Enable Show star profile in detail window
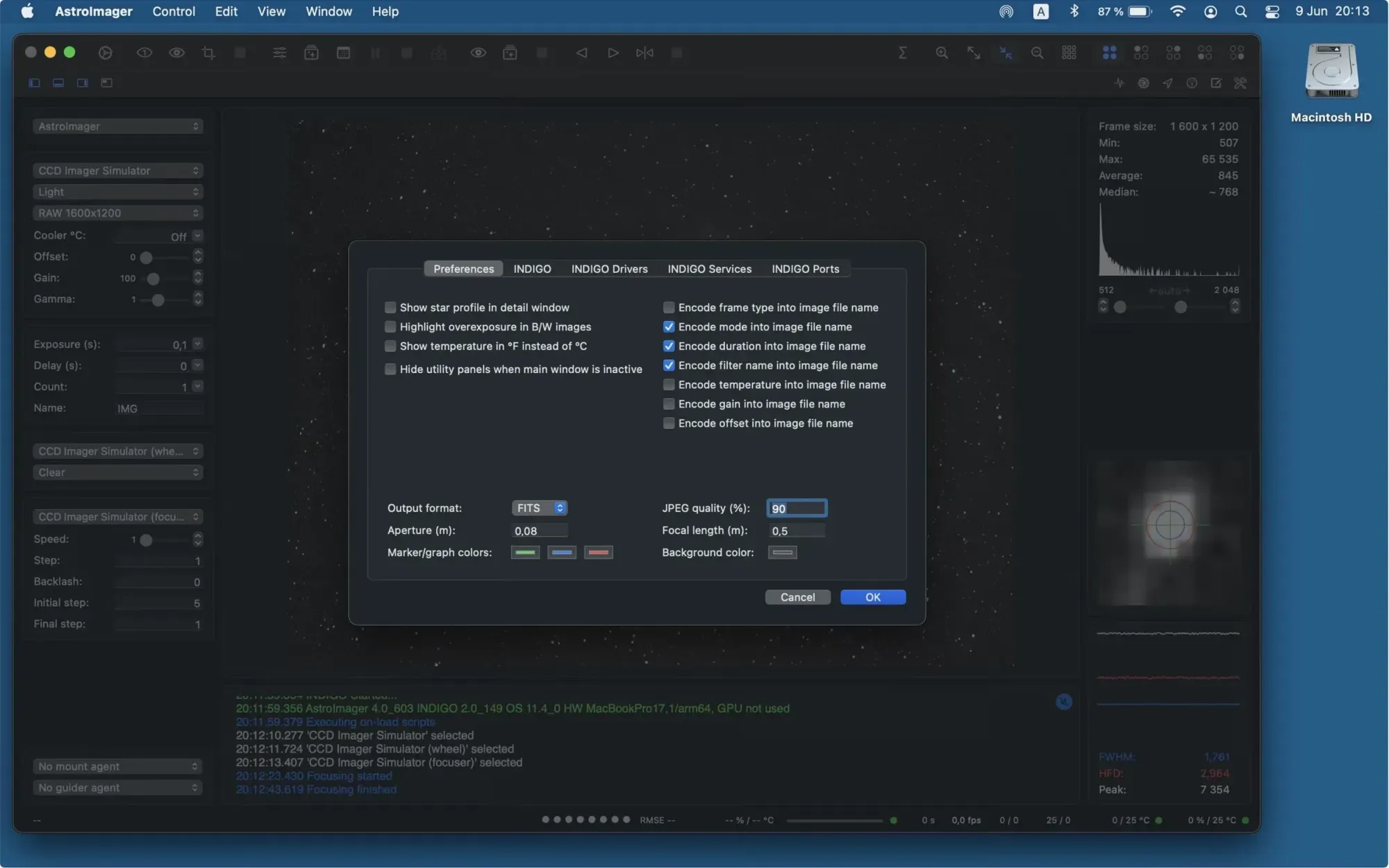 [390, 308]
